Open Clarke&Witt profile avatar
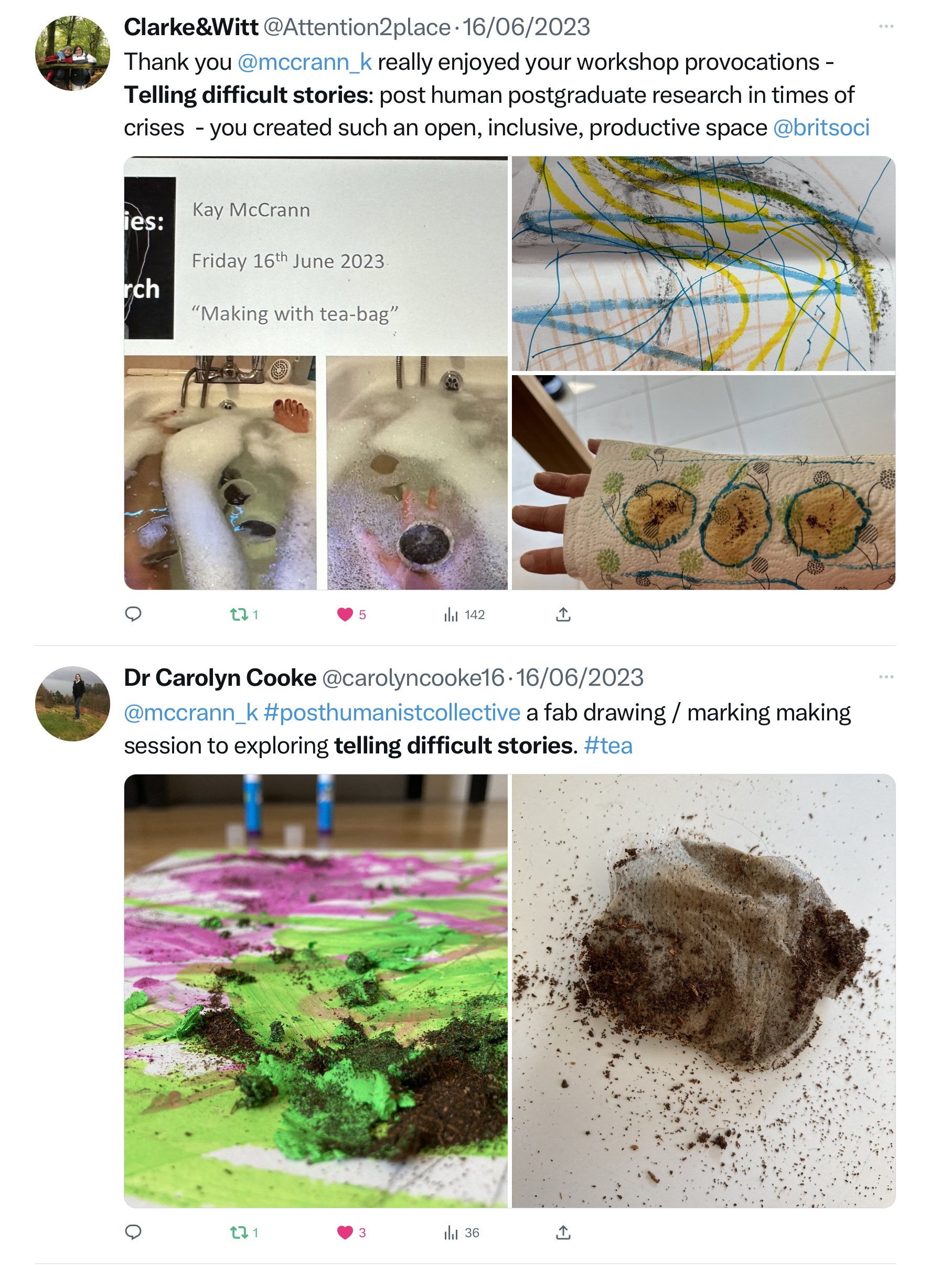This screenshot has height=1265, width=952. coord(72,53)
